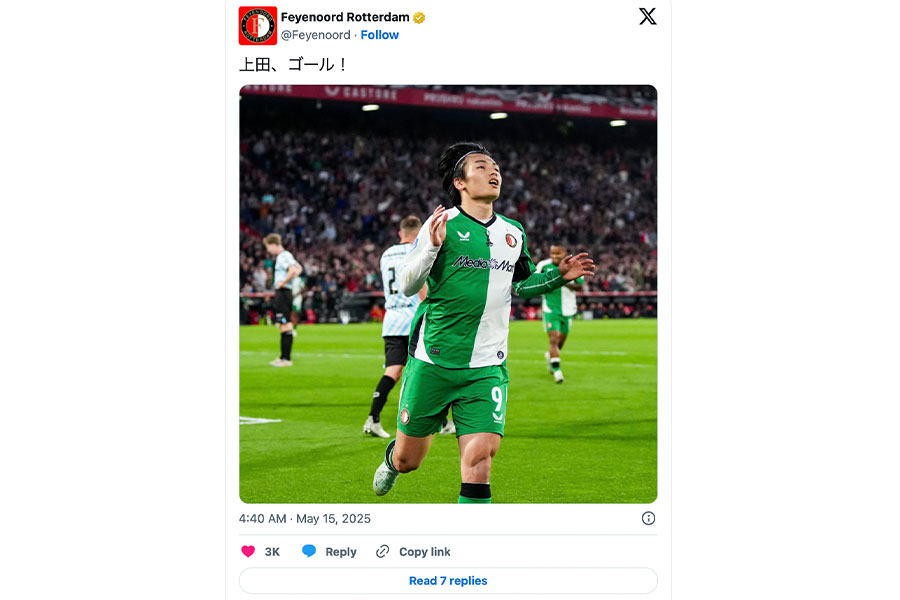The height and width of the screenshot is (600, 900).
Task: Open the Feyenoord Rotterdam profile name
Action: coord(345,18)
